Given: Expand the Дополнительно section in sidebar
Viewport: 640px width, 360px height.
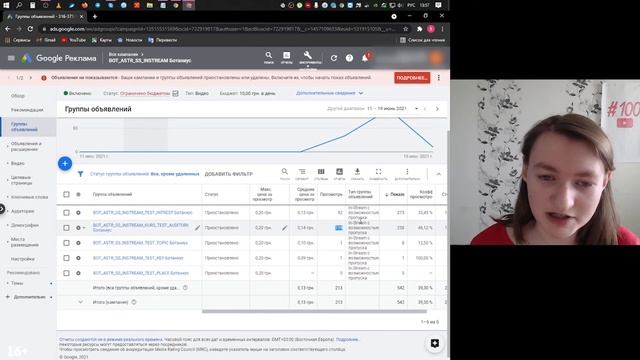Looking at the screenshot, I should [29, 297].
